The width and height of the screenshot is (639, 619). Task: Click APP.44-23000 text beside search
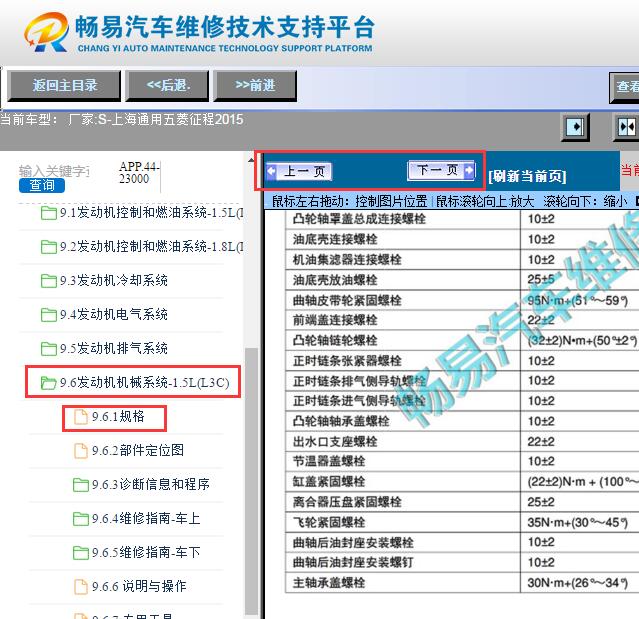coord(139,172)
